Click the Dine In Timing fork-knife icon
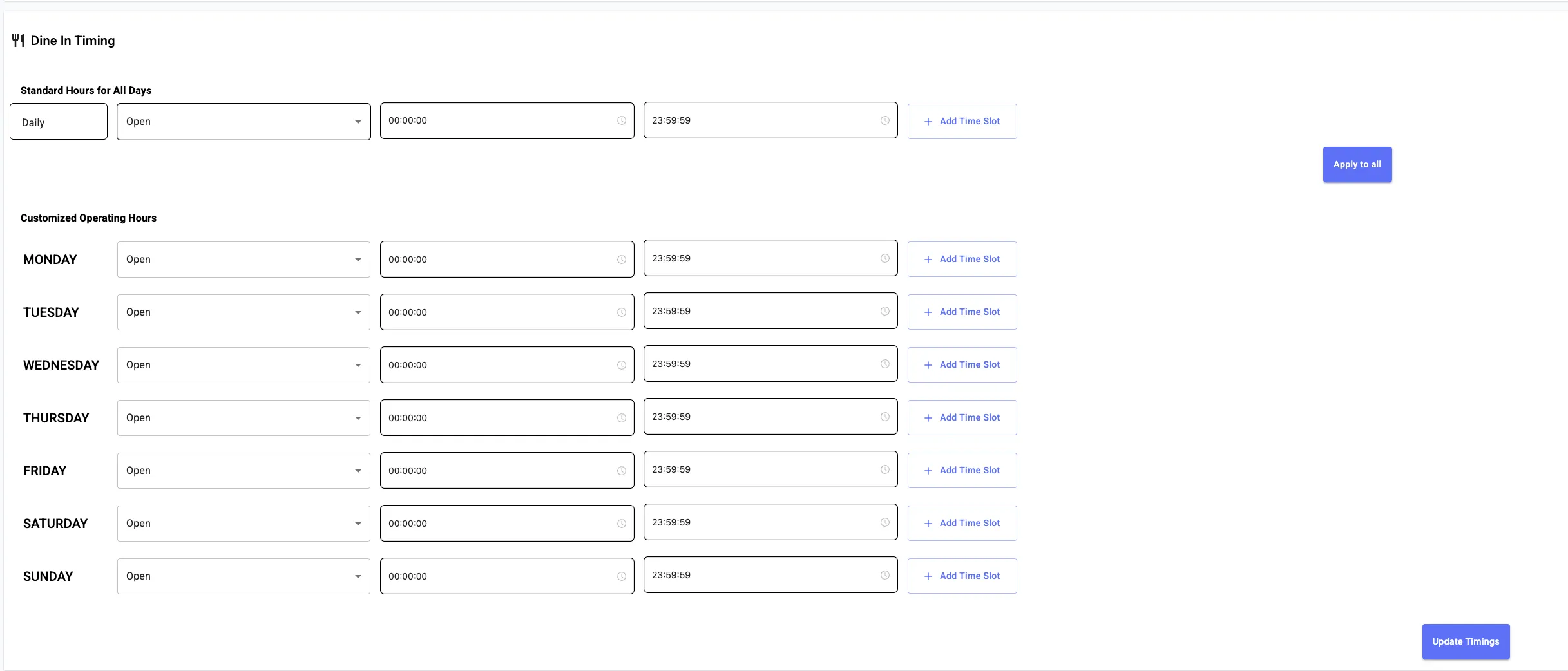This screenshot has width=1568, height=671. (x=18, y=41)
